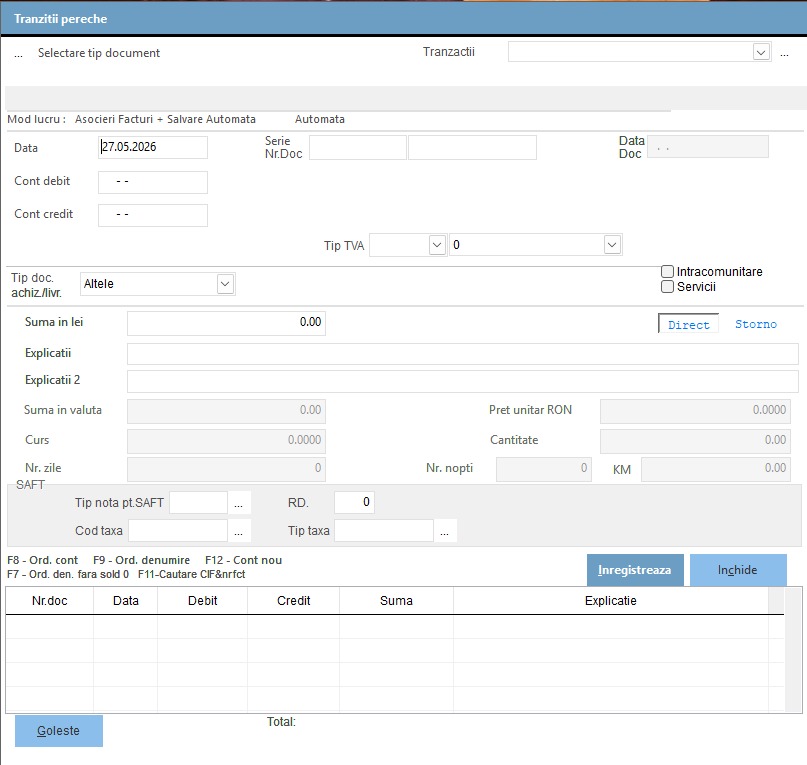The width and height of the screenshot is (807, 765).
Task: Open the Tip taxa lookup ellipsis
Action: coord(445,531)
